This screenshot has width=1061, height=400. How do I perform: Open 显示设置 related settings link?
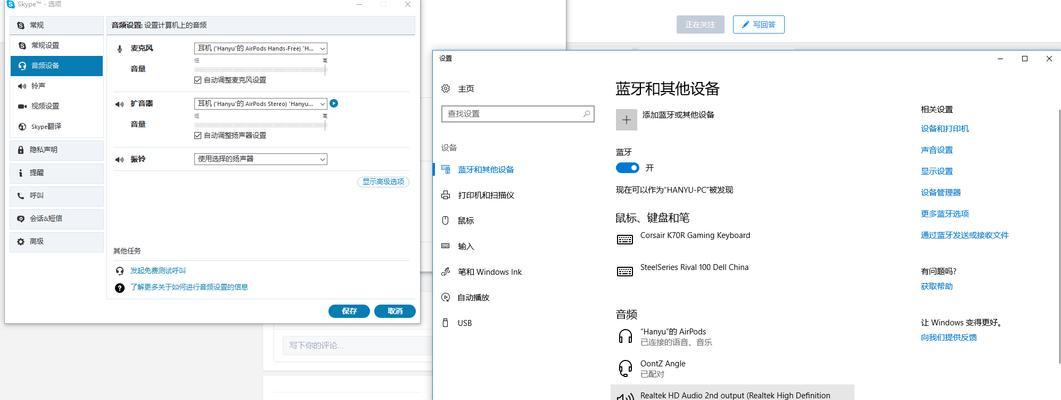click(936, 171)
